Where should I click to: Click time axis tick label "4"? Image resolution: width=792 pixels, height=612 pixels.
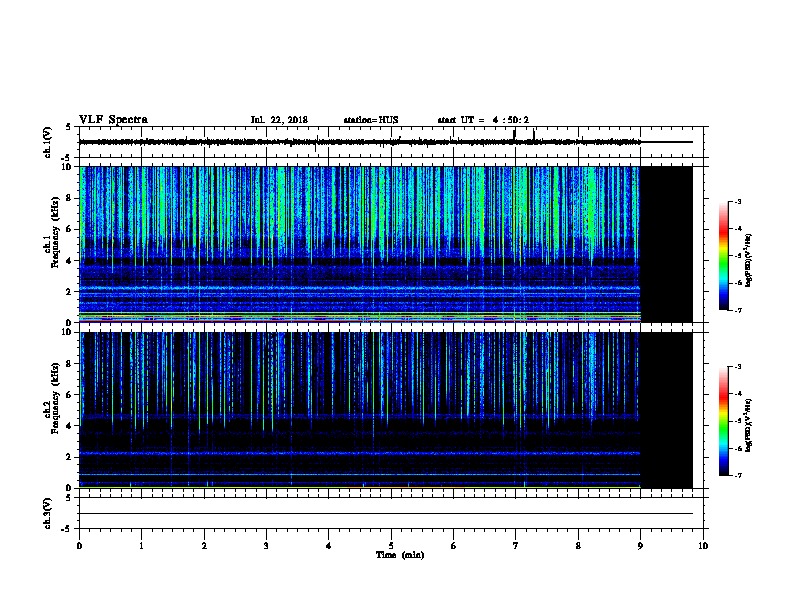329,546
